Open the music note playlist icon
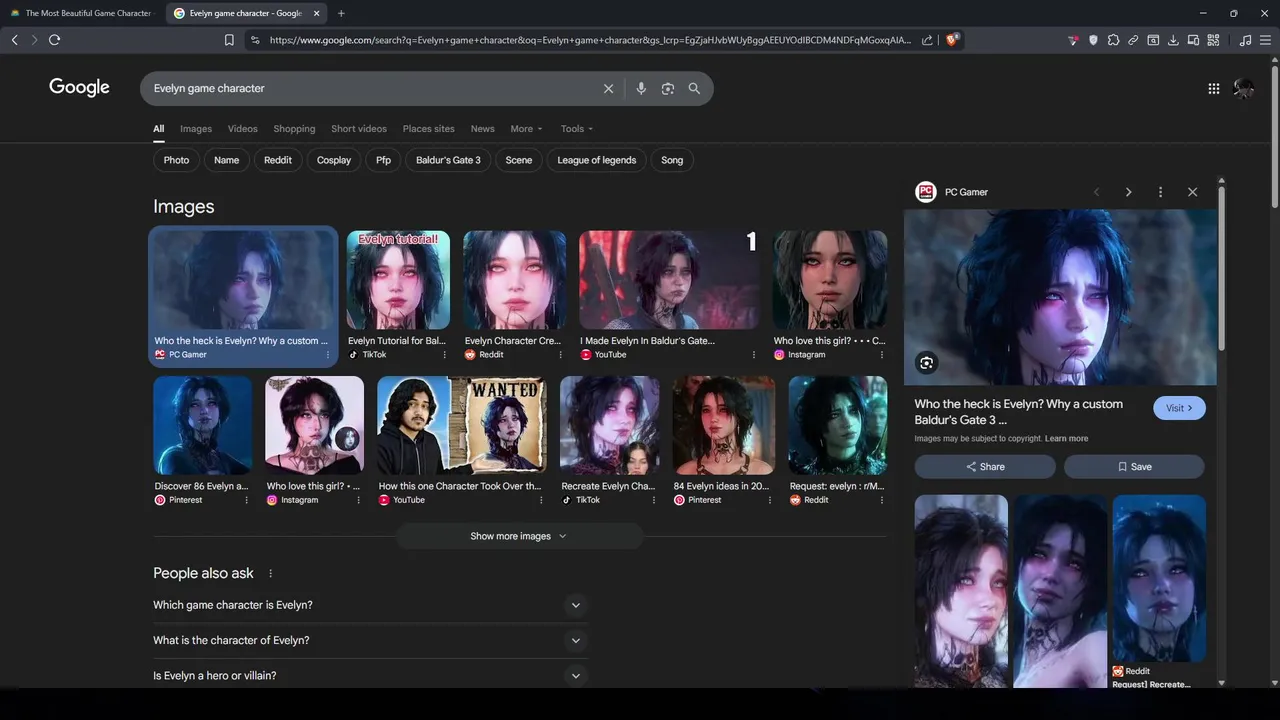Screen dimensions: 1280x720 [x=1245, y=40]
